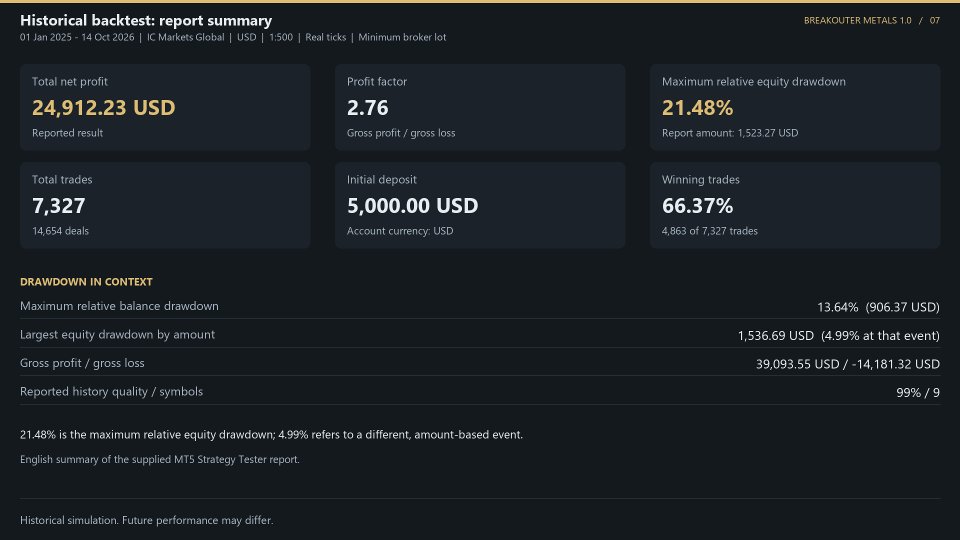
Task: Click the 'Total trades' card label
Action: click(x=62, y=179)
